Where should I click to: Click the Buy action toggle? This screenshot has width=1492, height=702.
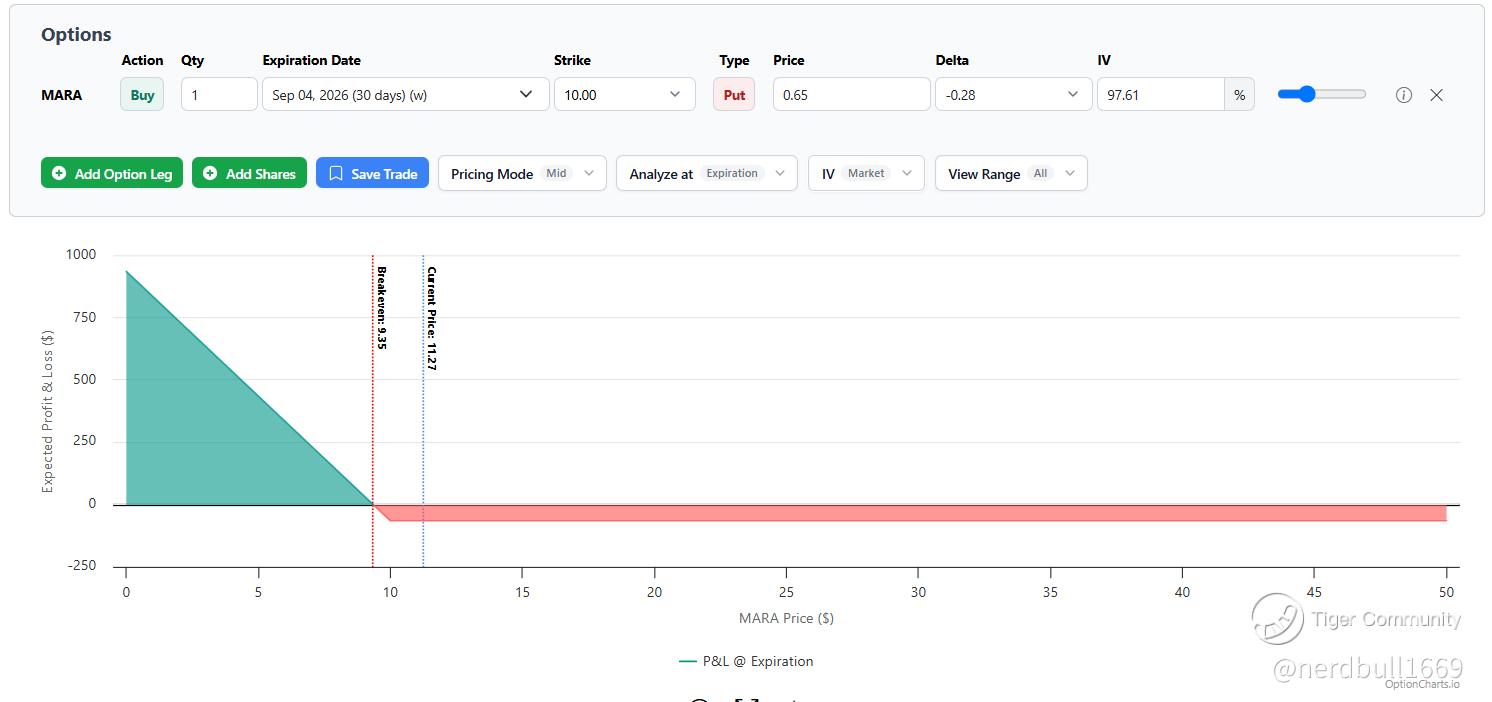(142, 95)
